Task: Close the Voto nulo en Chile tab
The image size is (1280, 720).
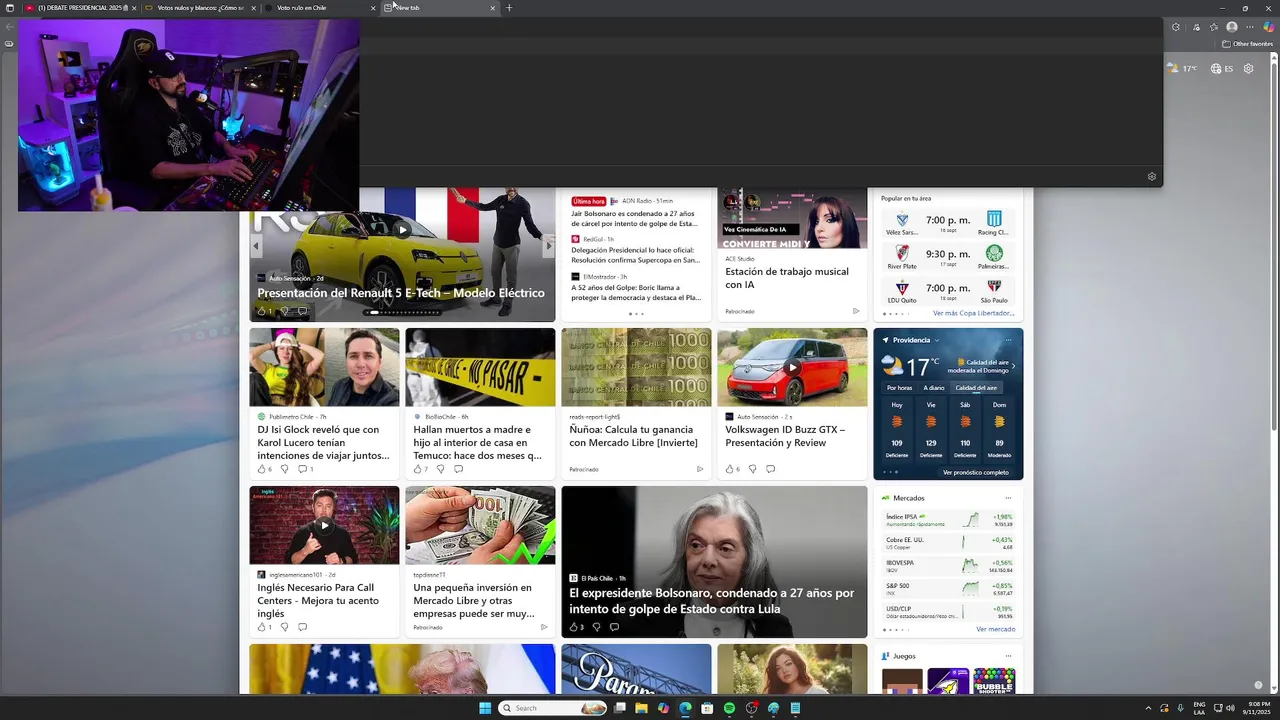Action: [373, 8]
